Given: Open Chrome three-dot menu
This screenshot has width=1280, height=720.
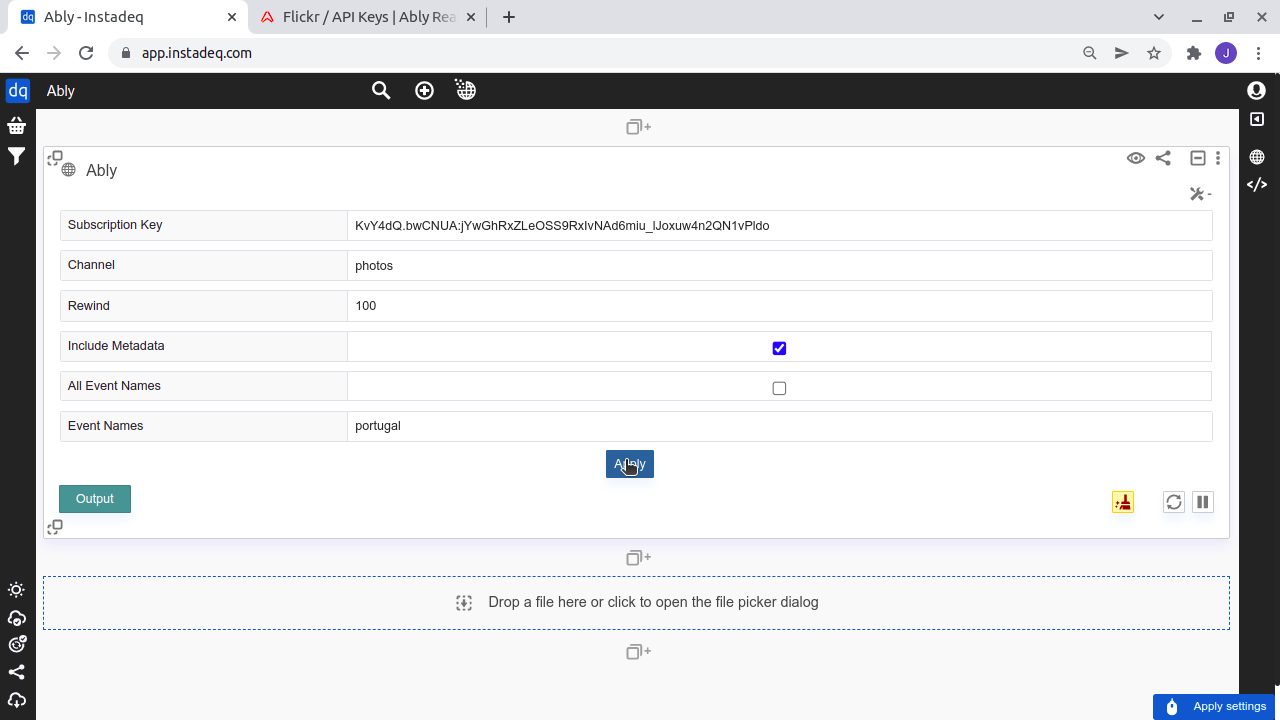Looking at the screenshot, I should (1258, 53).
